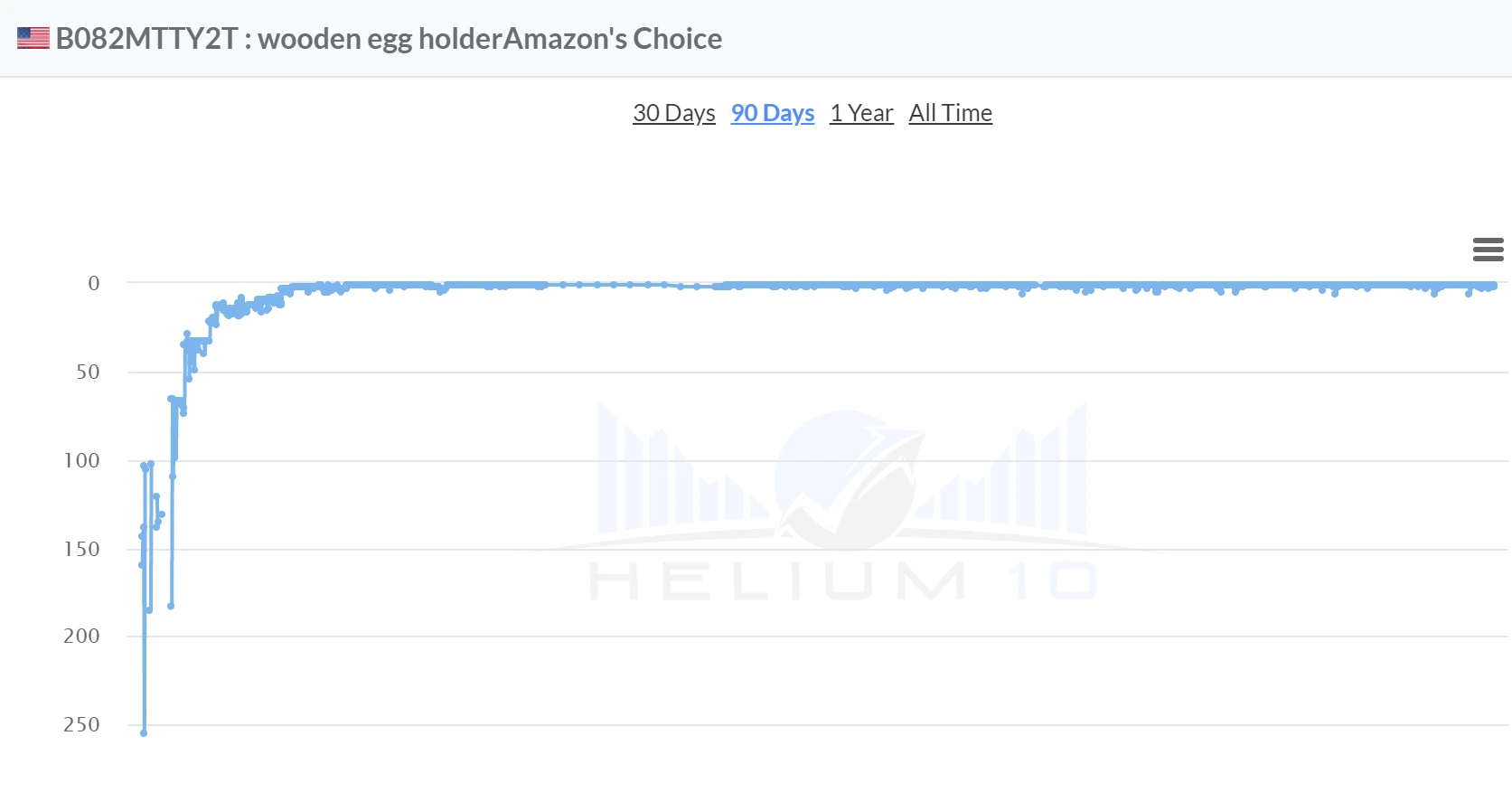Click the lowest data point near rank 250
The image size is (1512, 802).
(144, 732)
